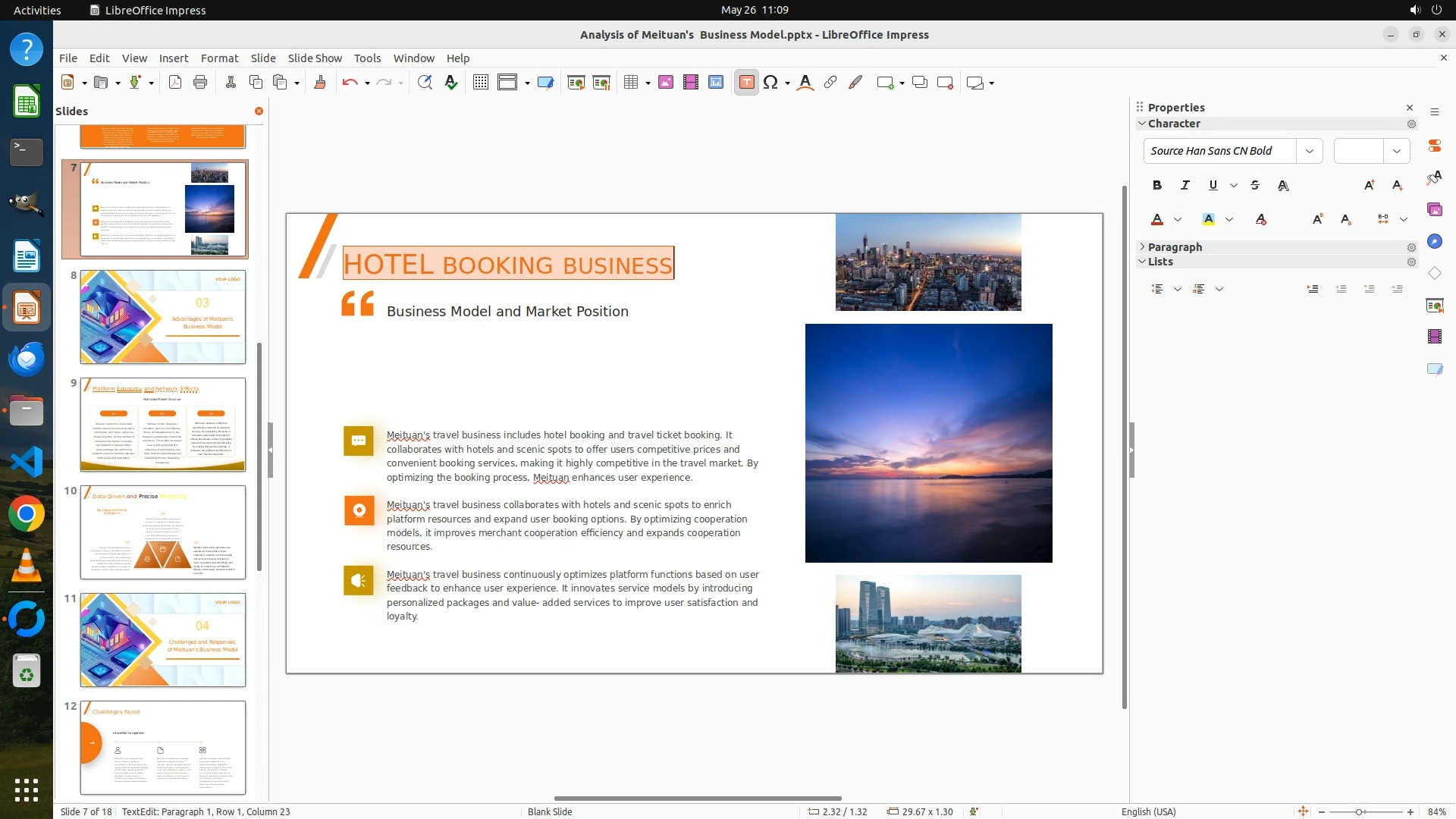Open Spelling check from the toolbar
Viewport: 1456px width, 819px height.
pos(451,83)
